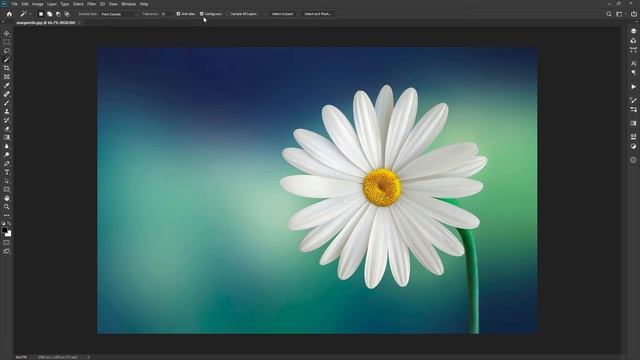Screen dimensions: 640x360
Task: Open the Layer menu
Action: pyautogui.click(x=51, y=4)
